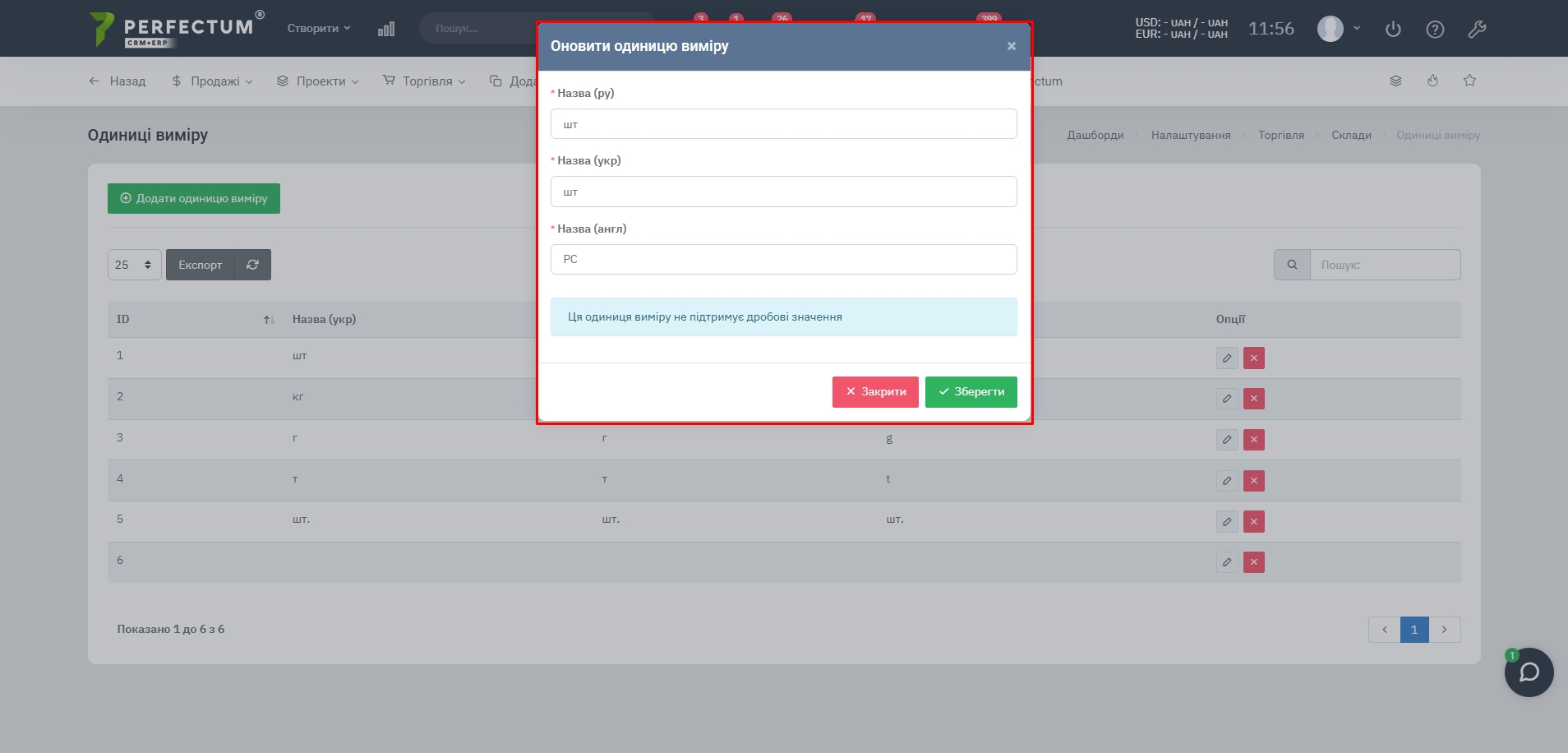Open the live chat bubble

click(x=1529, y=672)
